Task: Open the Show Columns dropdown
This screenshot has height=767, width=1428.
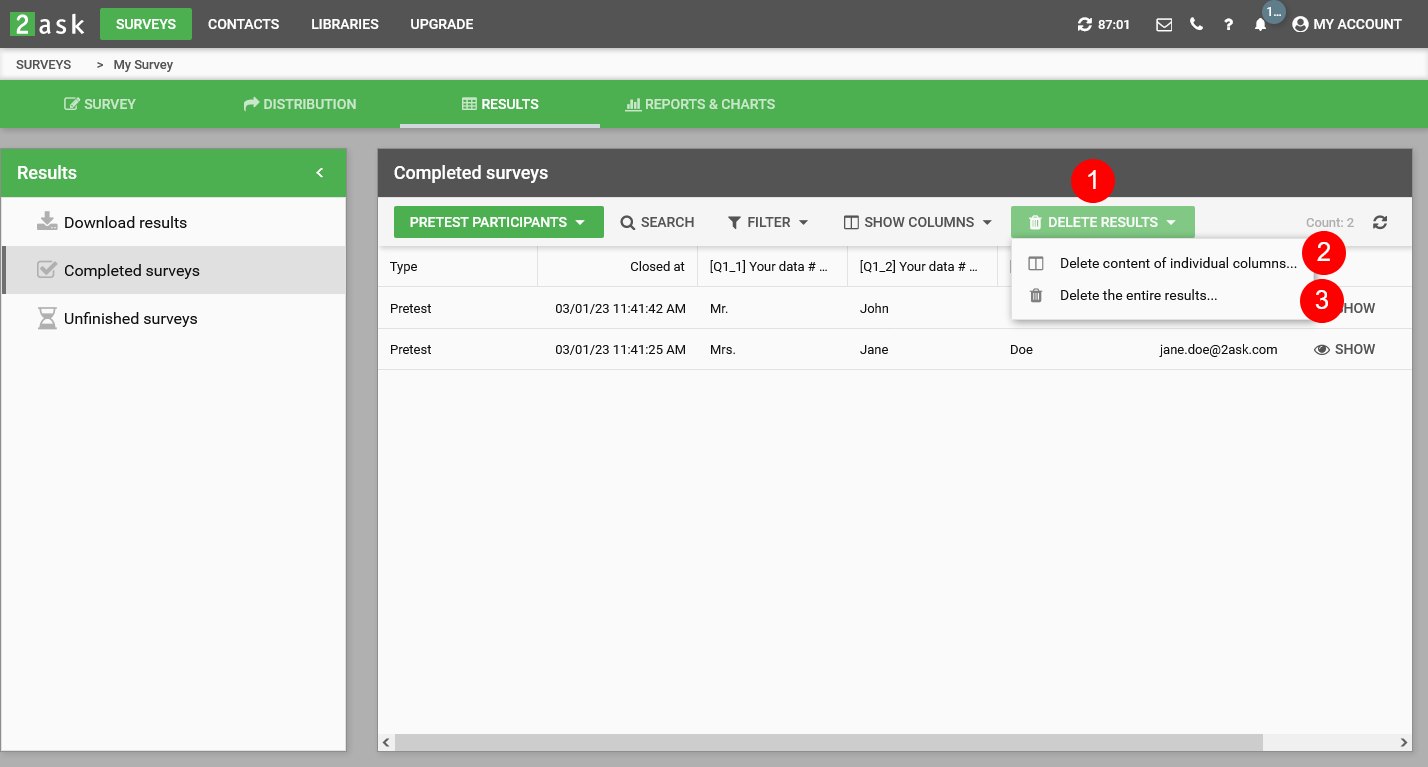Action: coord(917,222)
